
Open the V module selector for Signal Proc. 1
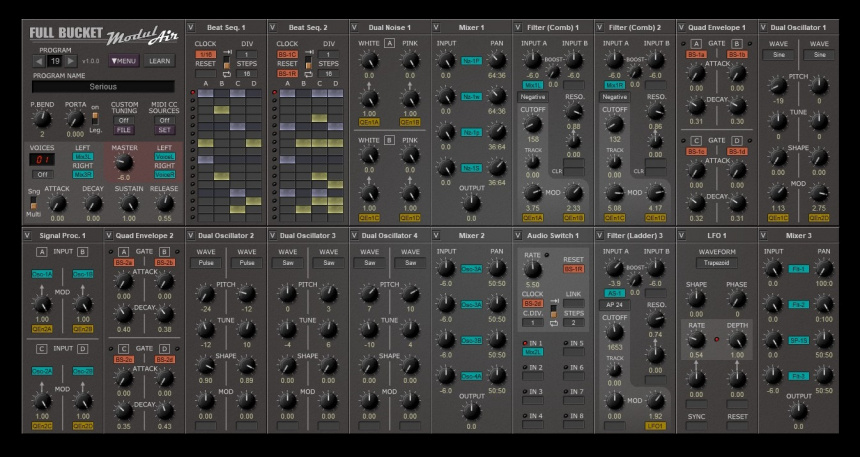pyautogui.click(x=27, y=235)
